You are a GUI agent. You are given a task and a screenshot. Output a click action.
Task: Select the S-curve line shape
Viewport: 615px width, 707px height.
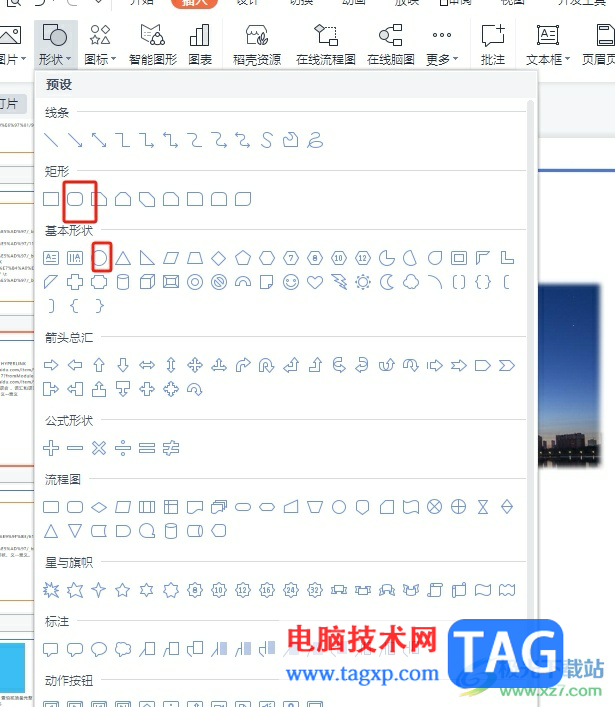(x=267, y=140)
